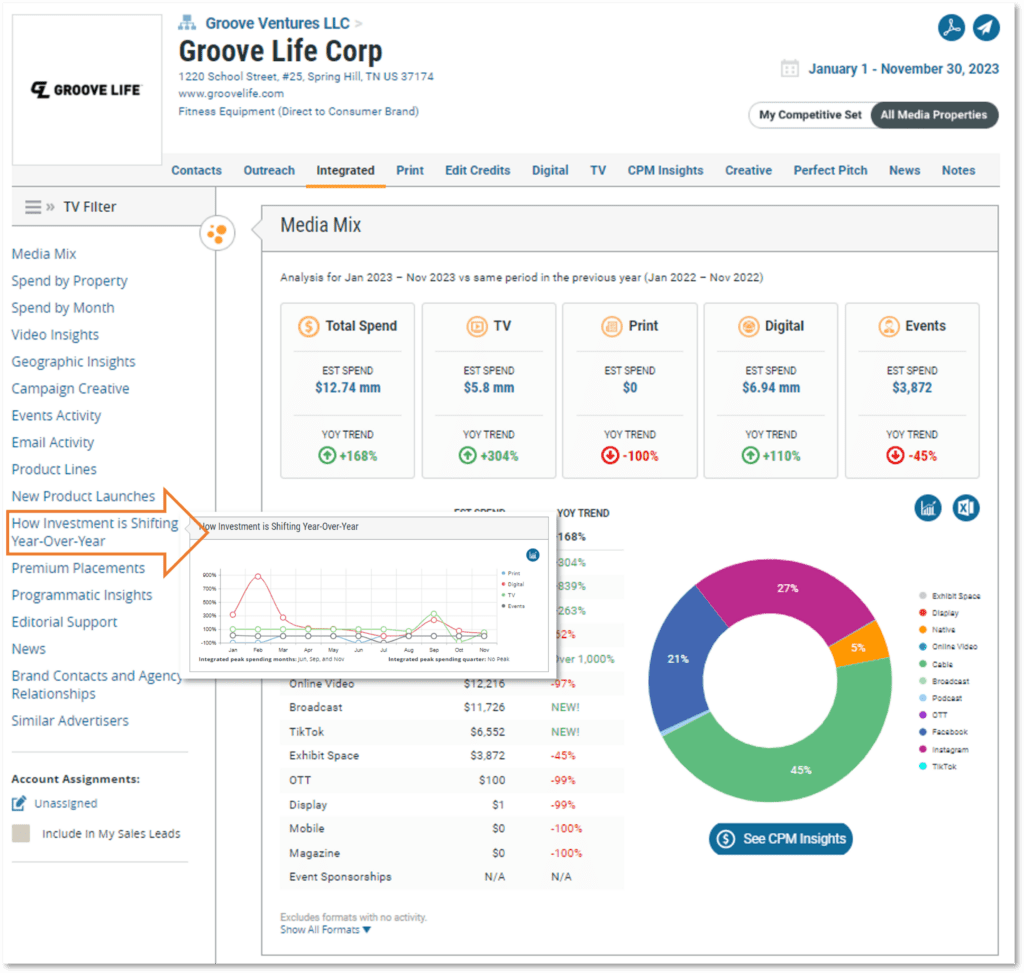
Task: Switch to the Print tab
Action: (409, 170)
